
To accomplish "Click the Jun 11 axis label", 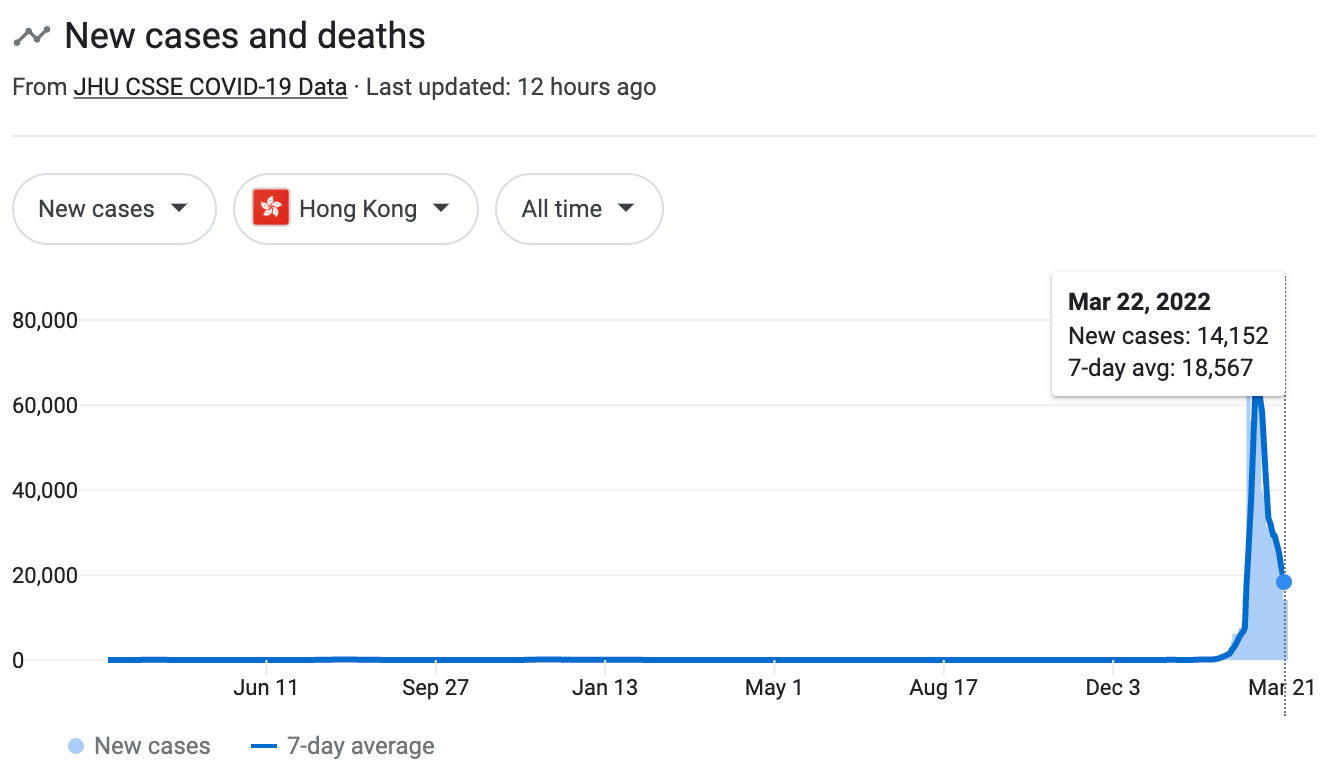I will 266,687.
